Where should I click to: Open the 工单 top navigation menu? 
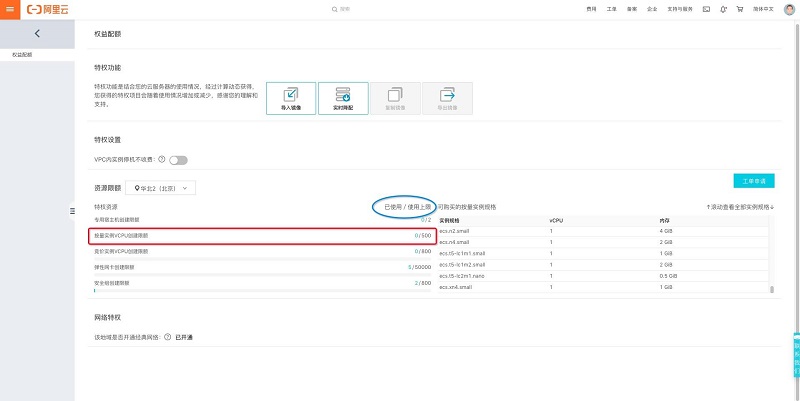[x=612, y=9]
